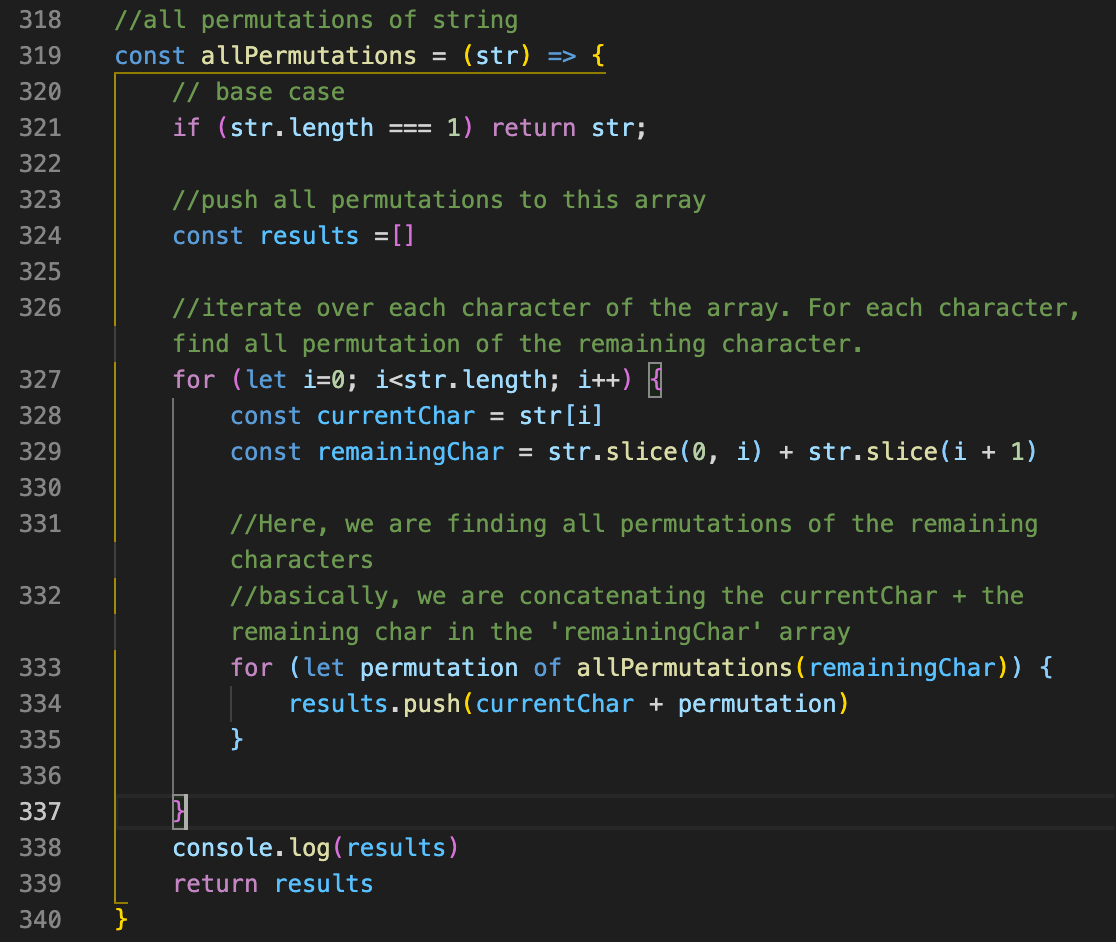Click the return results statement on line 339

272,883
